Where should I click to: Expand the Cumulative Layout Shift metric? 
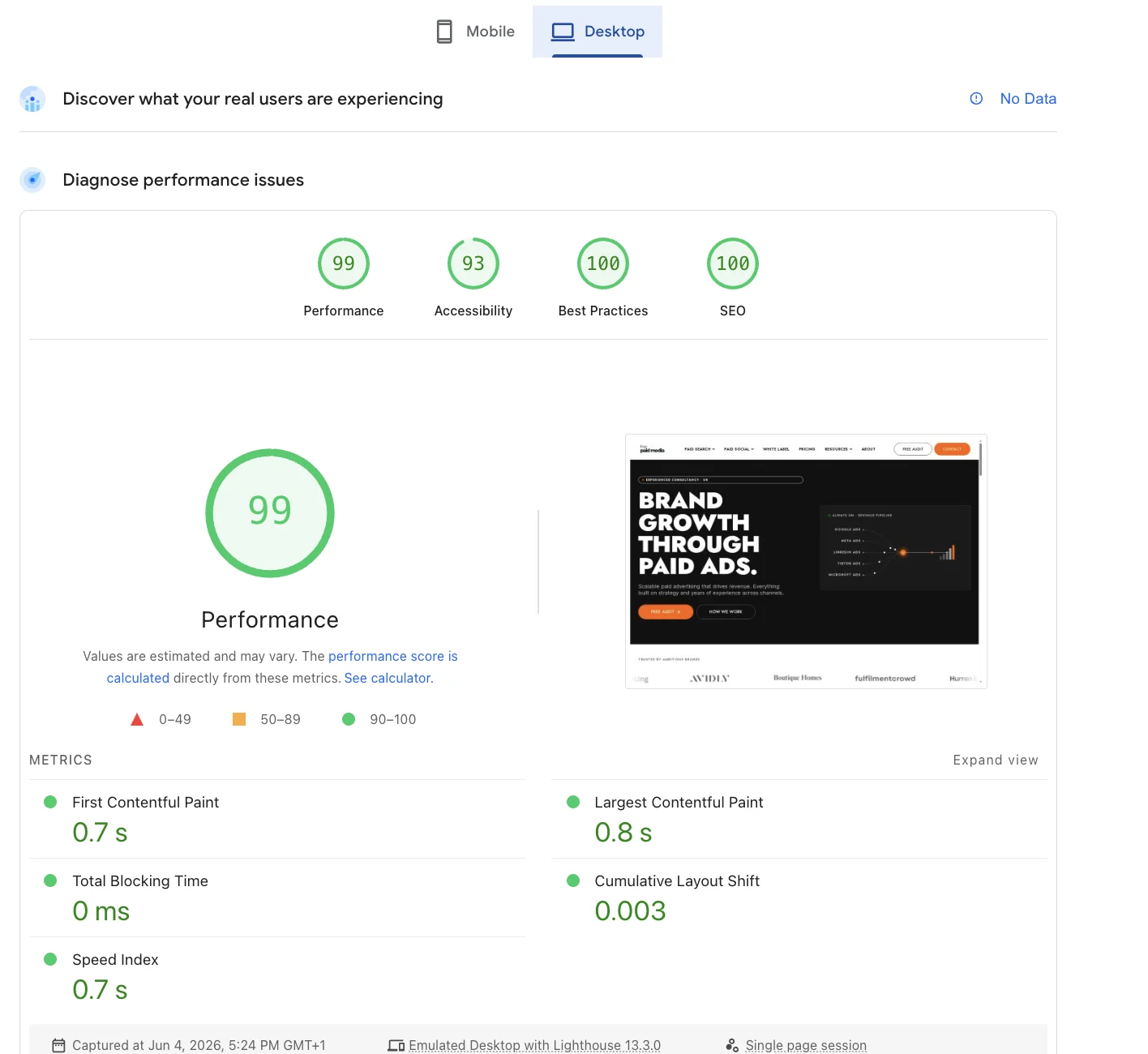point(799,898)
